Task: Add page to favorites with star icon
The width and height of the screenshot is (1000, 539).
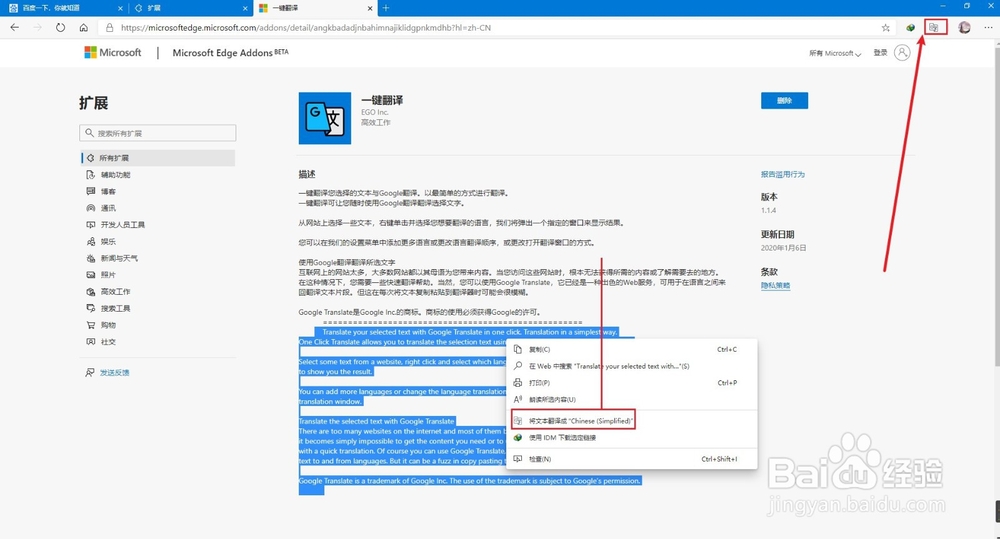Action: tap(885, 27)
